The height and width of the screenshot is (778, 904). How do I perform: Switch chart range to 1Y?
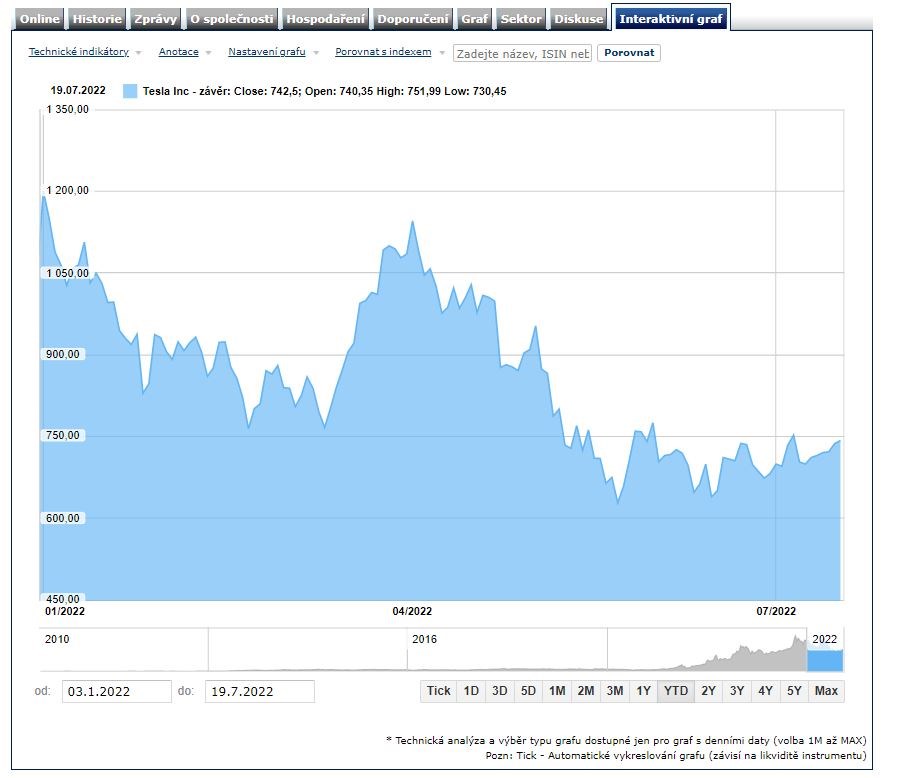coord(643,691)
